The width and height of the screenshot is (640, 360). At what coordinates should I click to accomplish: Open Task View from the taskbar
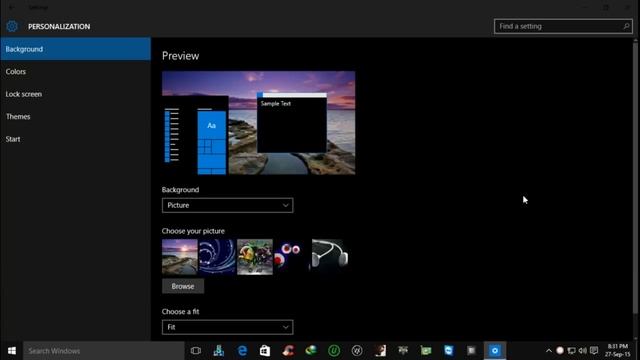click(x=196, y=351)
